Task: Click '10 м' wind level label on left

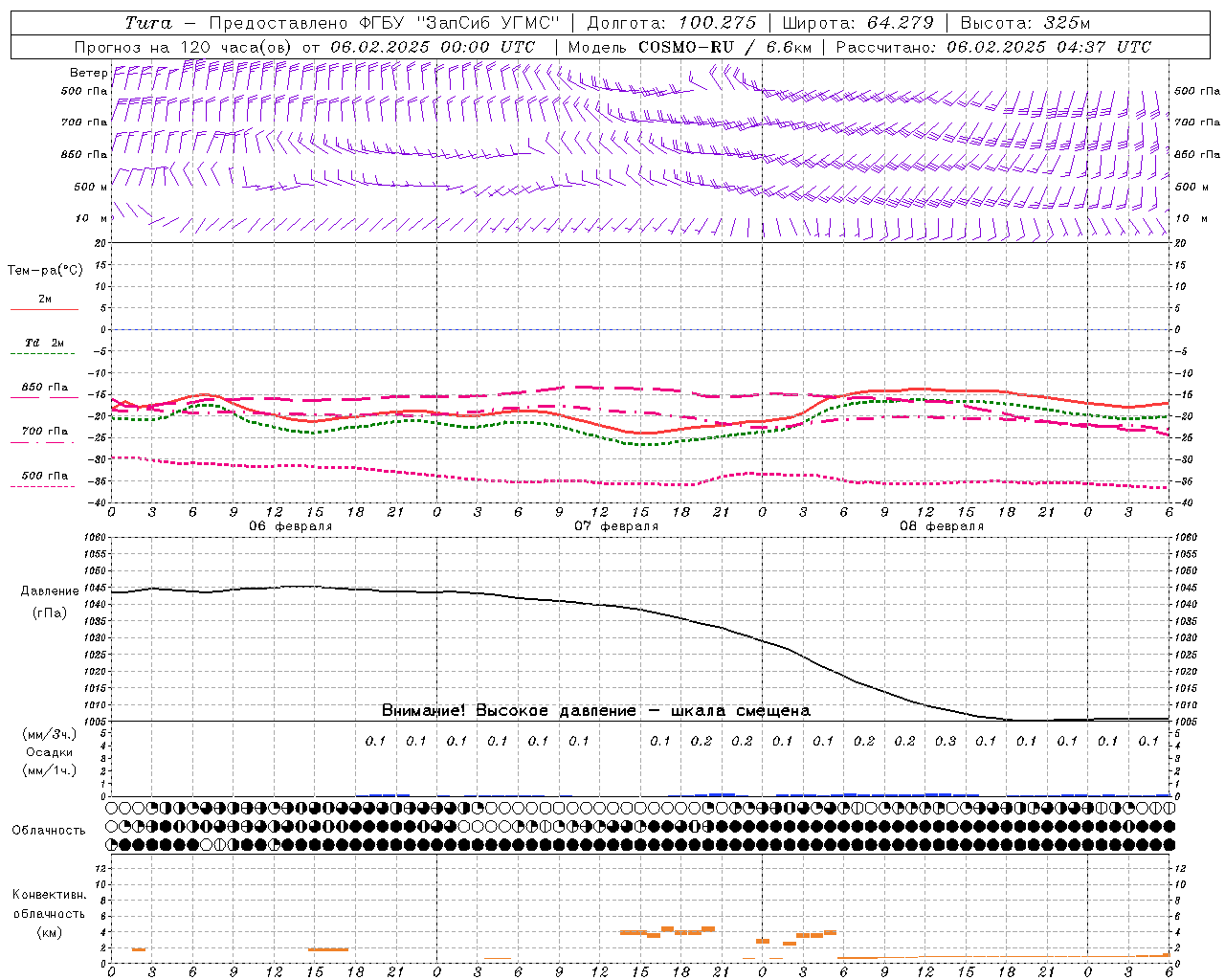Action: 91,218
